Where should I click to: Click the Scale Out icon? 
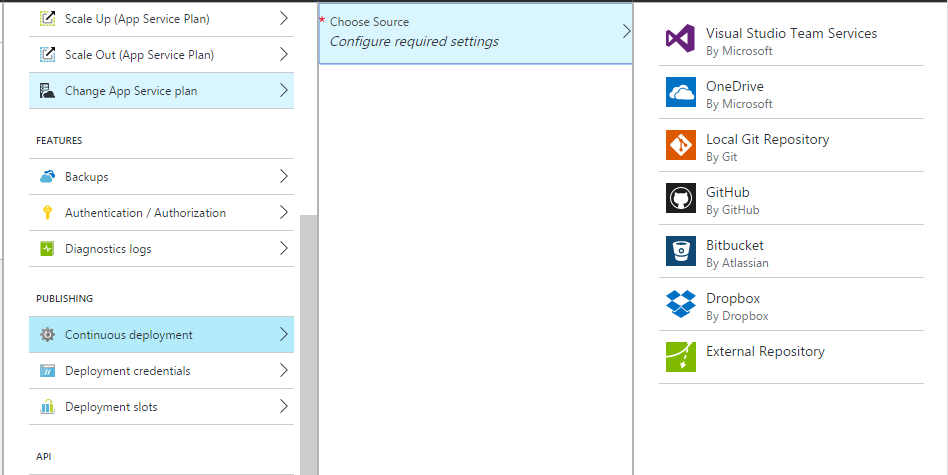click(47, 55)
